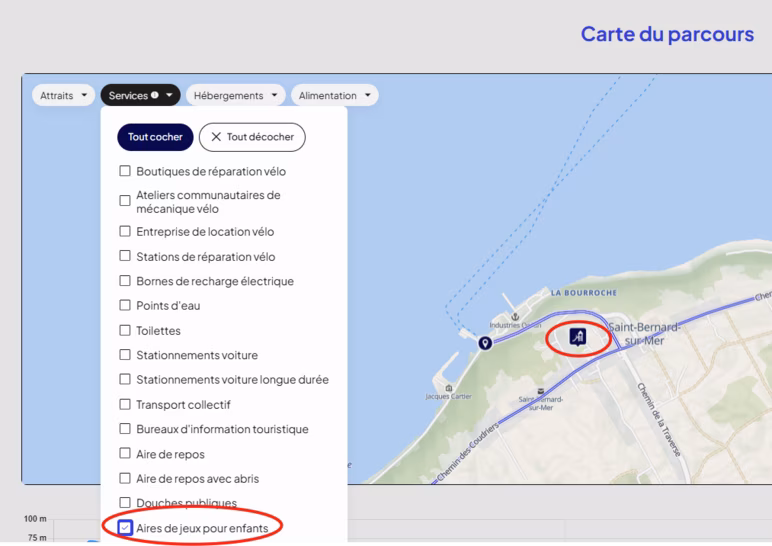
Task: Click the Tout cocher button
Action: 155,137
